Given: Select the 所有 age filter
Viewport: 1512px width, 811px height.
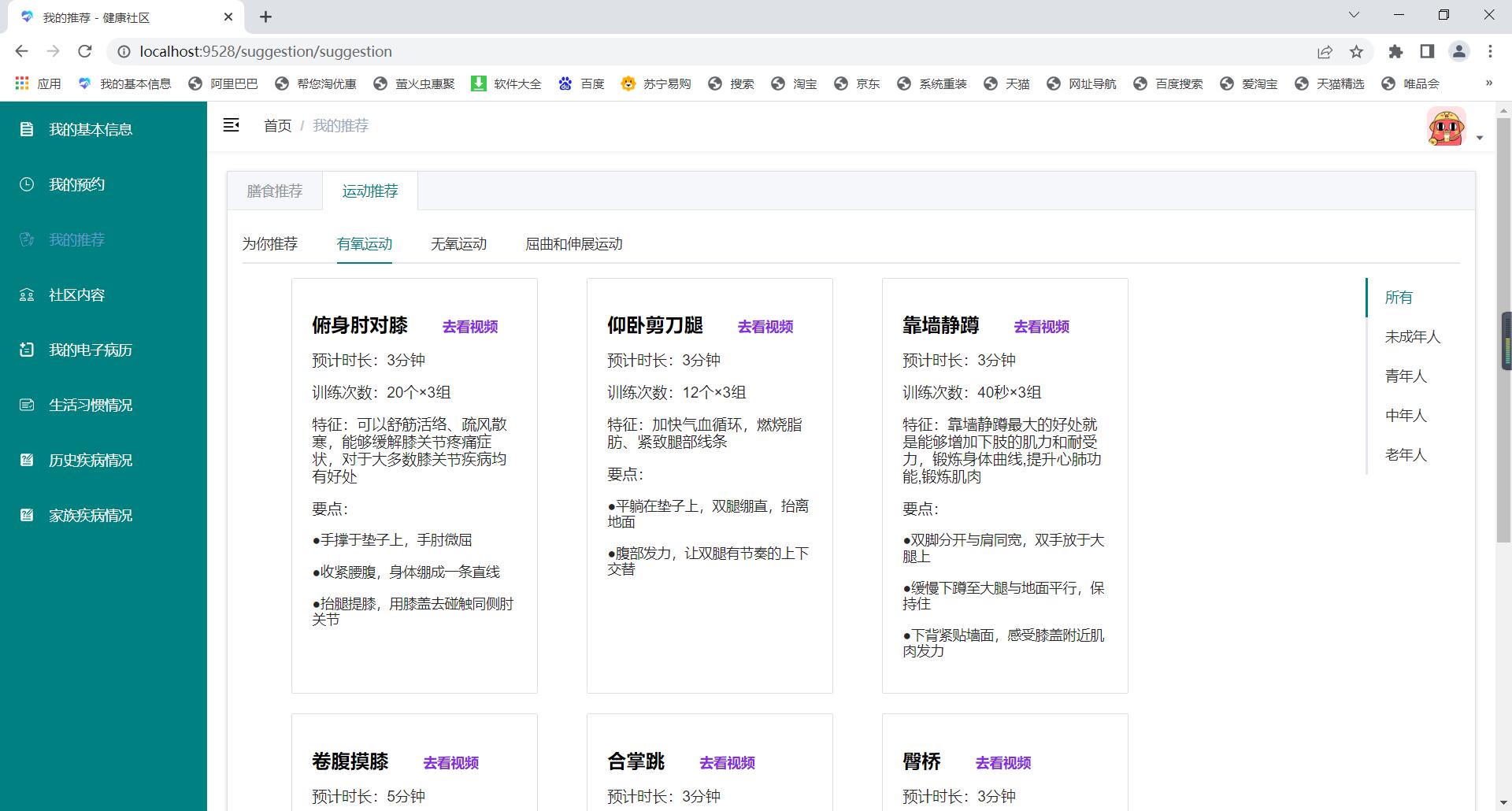Looking at the screenshot, I should pyautogui.click(x=1399, y=298).
